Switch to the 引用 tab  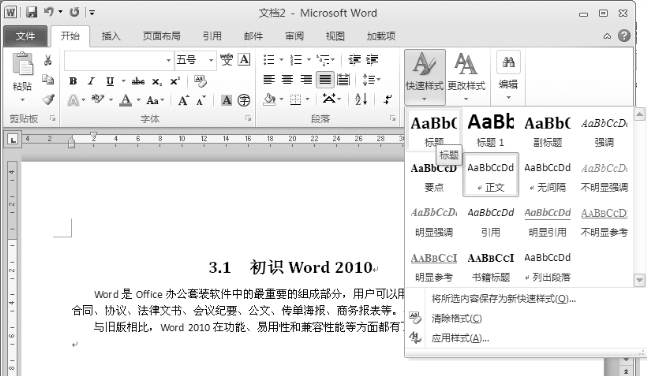[x=212, y=36]
